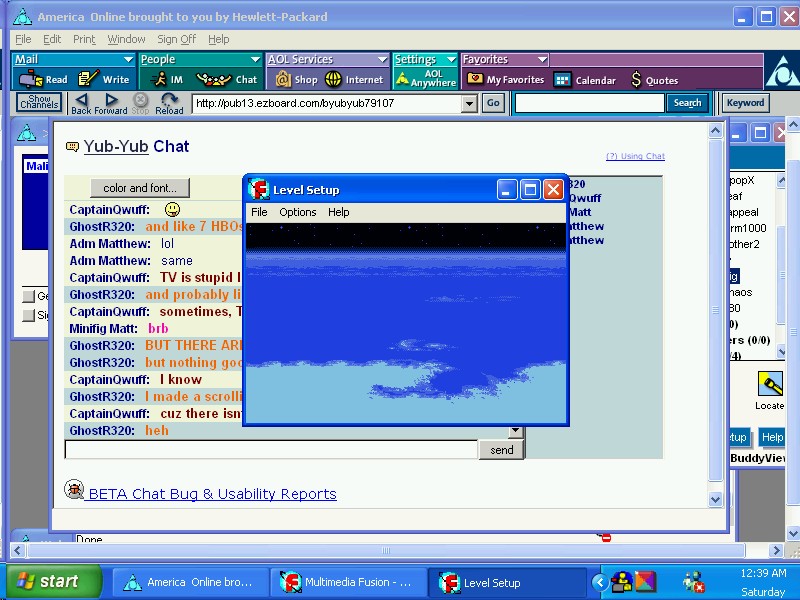Screen dimensions: 800x600
Task: Reload the current page
Action: coord(169,99)
